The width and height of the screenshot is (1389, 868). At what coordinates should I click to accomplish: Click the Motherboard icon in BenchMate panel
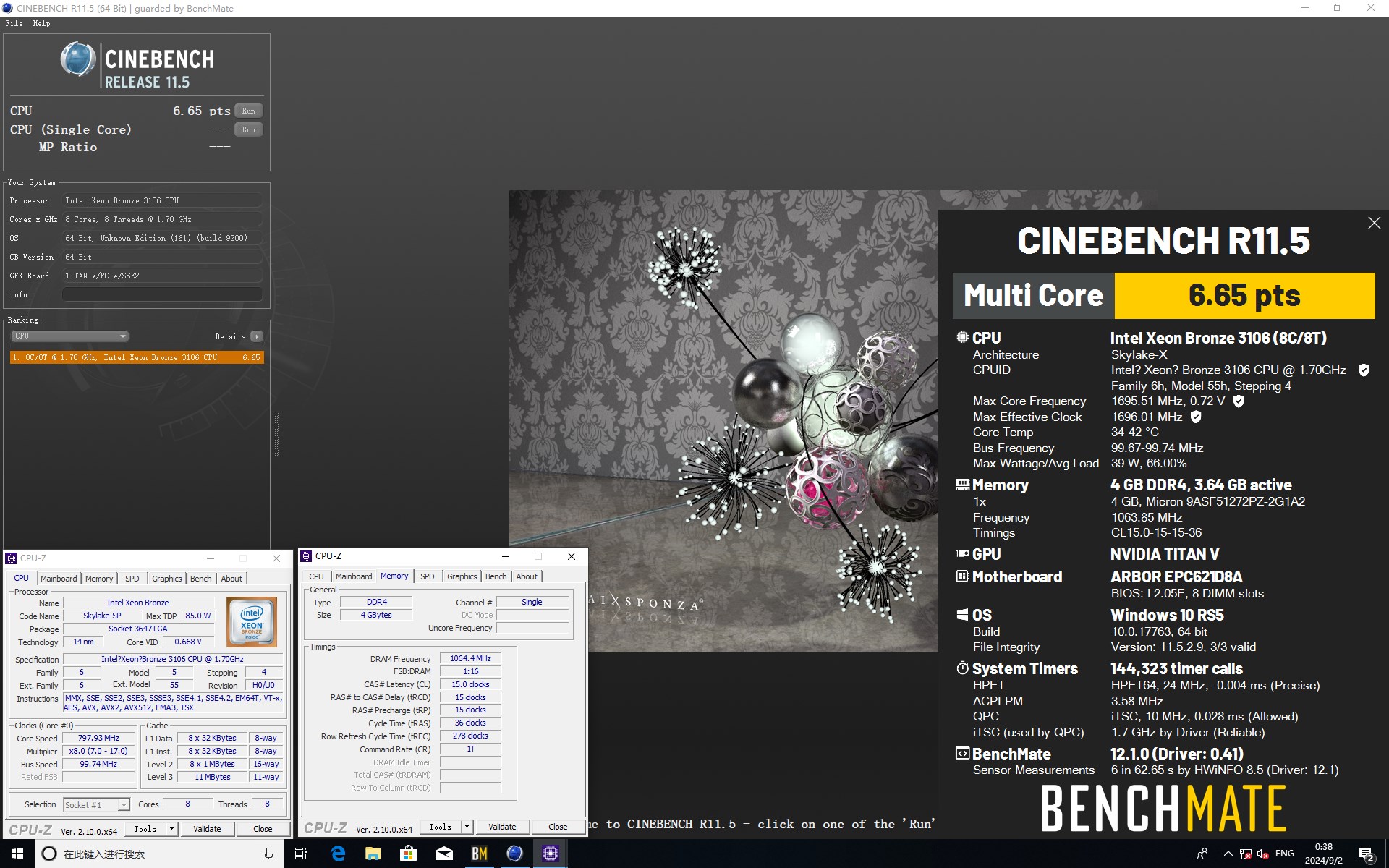click(962, 576)
